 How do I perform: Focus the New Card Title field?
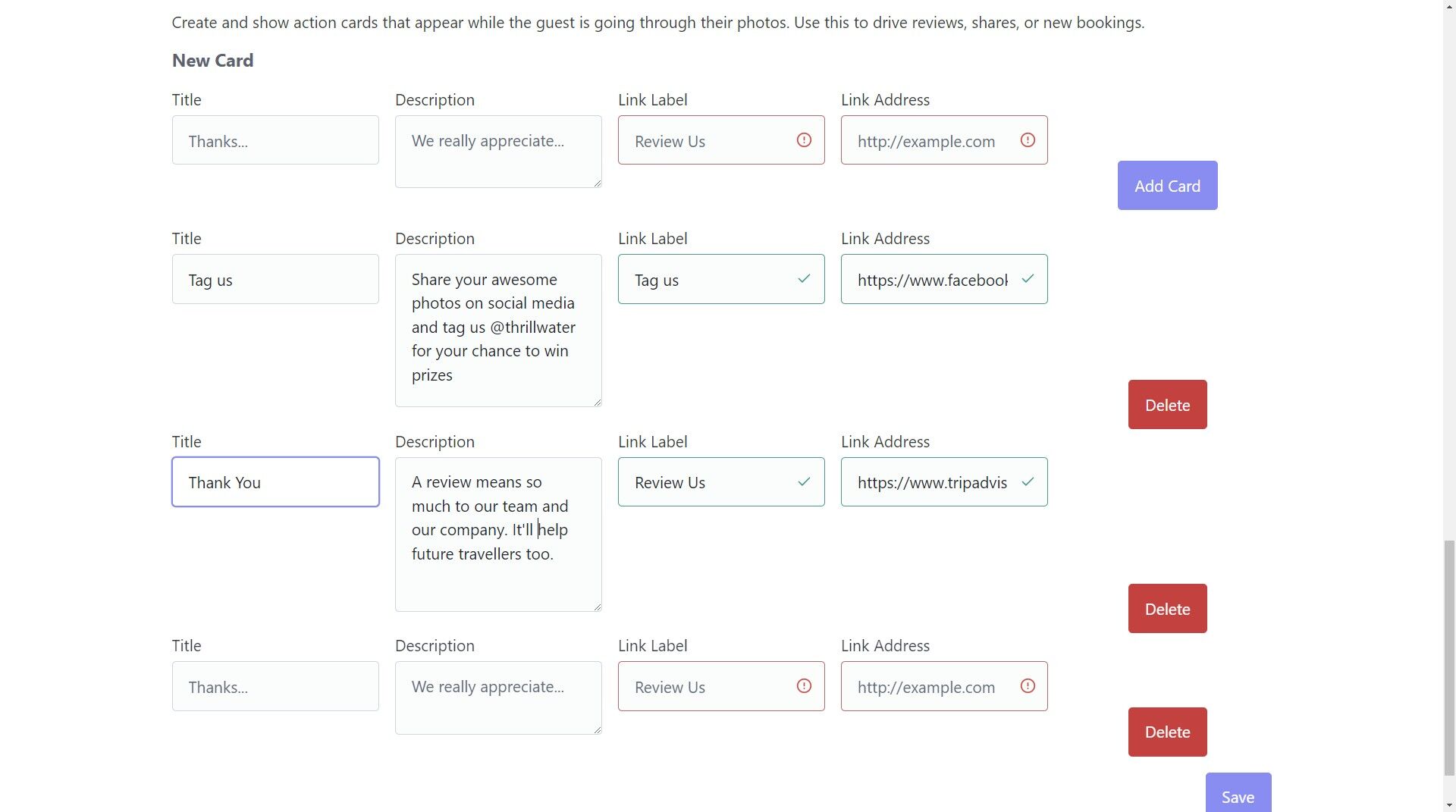275,140
